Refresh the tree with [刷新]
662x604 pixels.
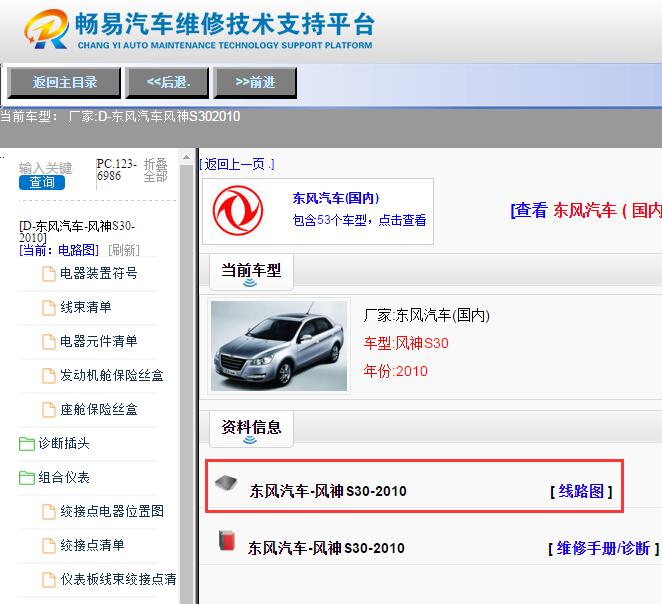point(124,250)
